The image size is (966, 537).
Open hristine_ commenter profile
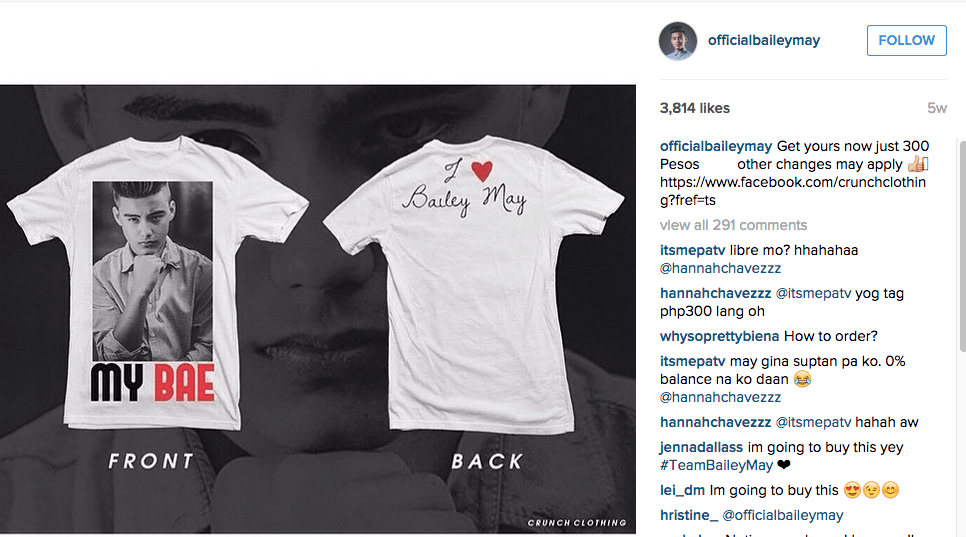click(x=689, y=515)
